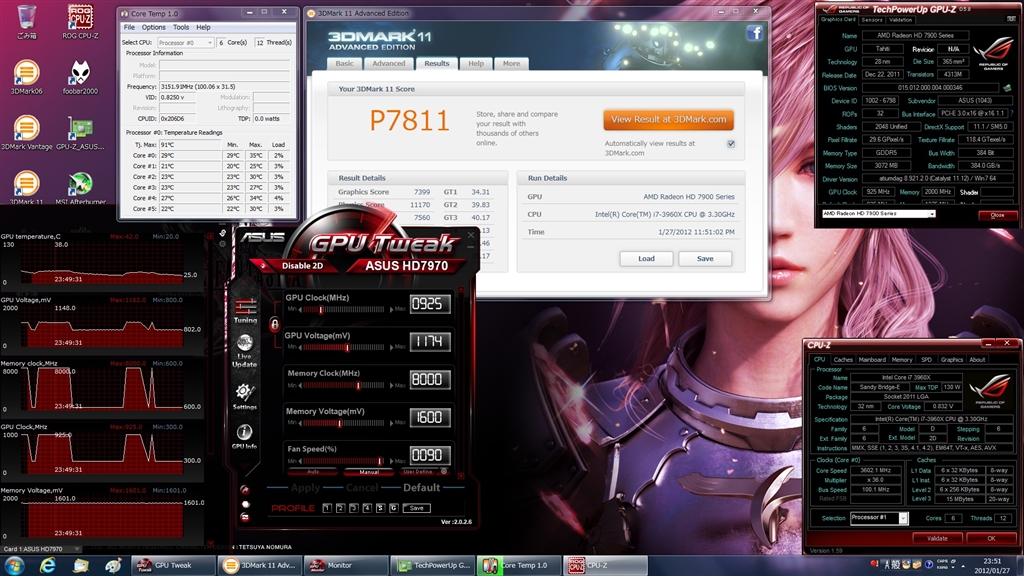Click the clock showing 23:51 in the taskbar

pyautogui.click(x=992, y=561)
